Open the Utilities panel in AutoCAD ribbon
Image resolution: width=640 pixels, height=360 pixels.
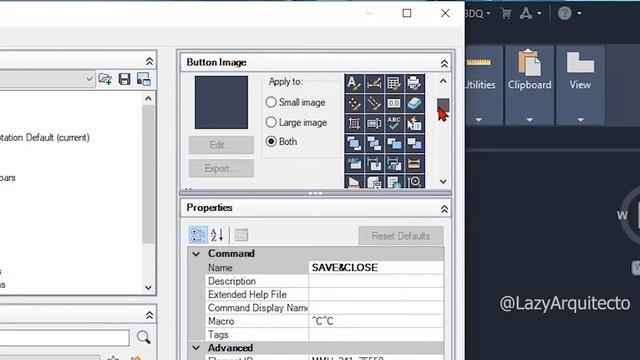(x=480, y=70)
